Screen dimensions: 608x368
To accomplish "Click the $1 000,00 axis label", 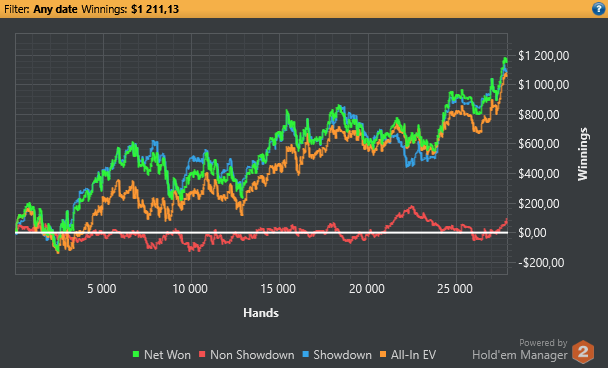I will [544, 85].
